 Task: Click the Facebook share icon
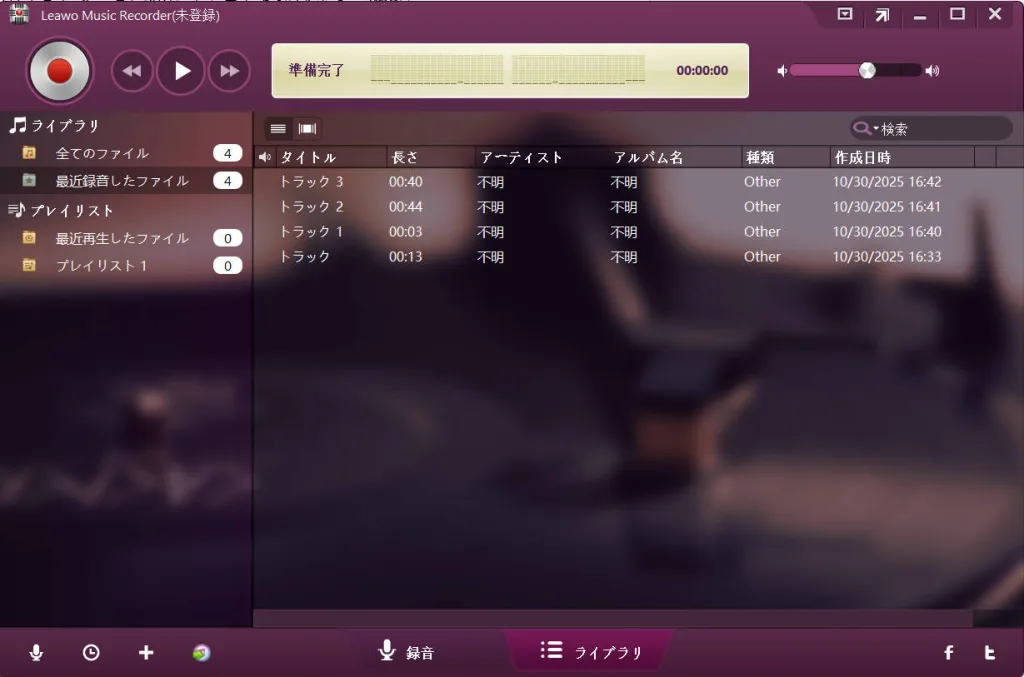(948, 652)
